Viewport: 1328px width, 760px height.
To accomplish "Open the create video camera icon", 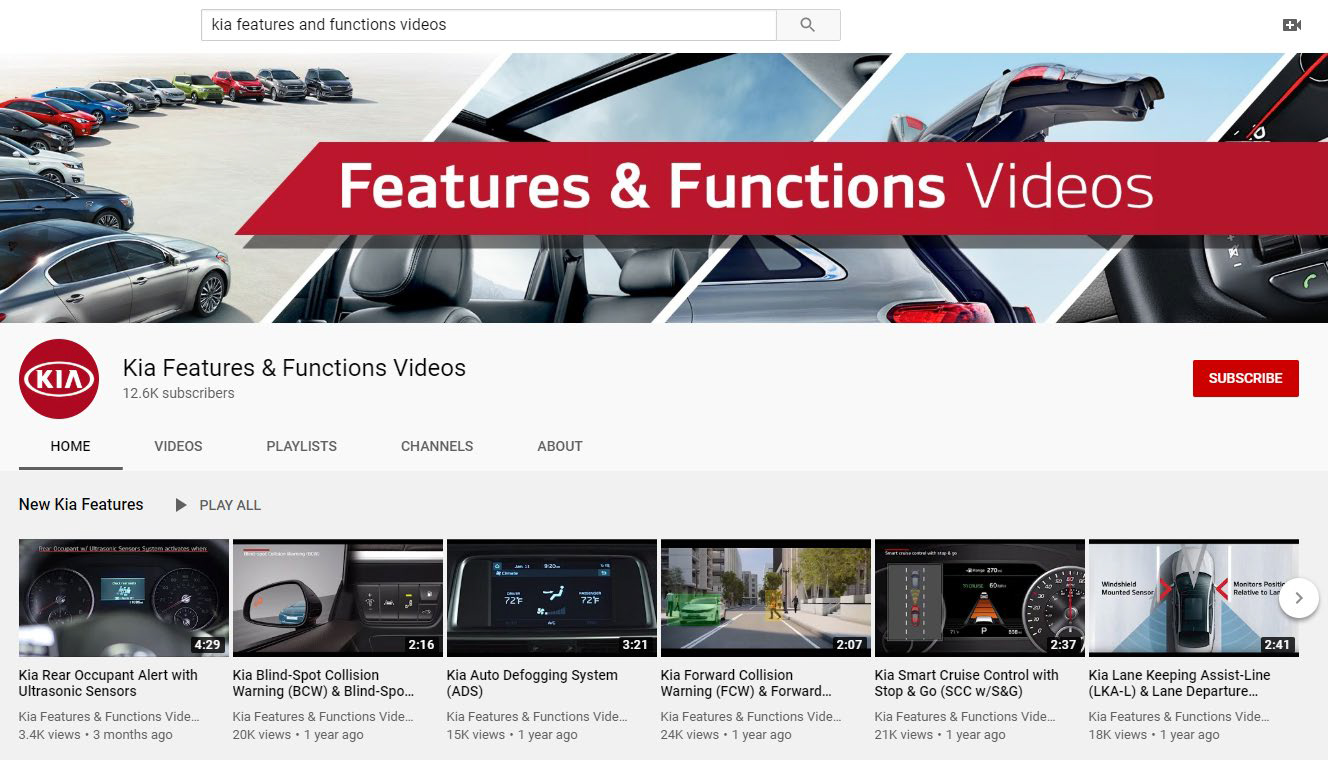I will tap(1292, 25).
